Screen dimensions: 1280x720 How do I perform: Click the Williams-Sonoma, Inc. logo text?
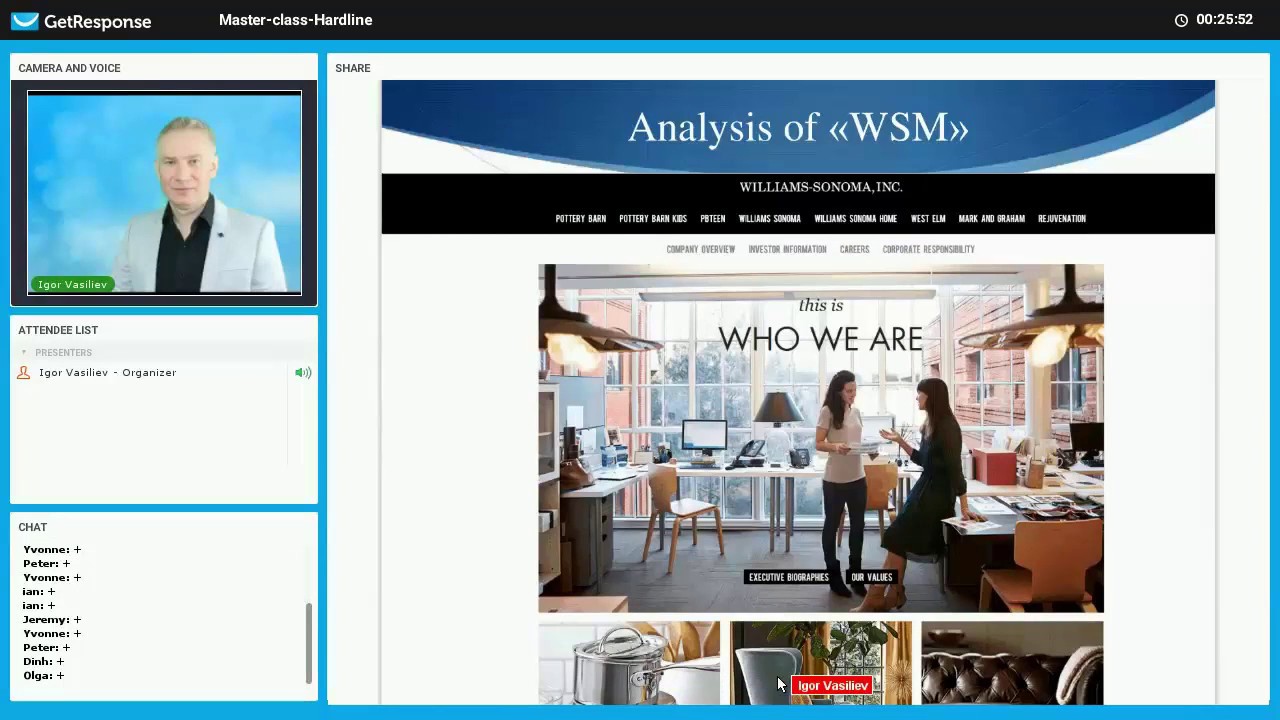click(821, 187)
